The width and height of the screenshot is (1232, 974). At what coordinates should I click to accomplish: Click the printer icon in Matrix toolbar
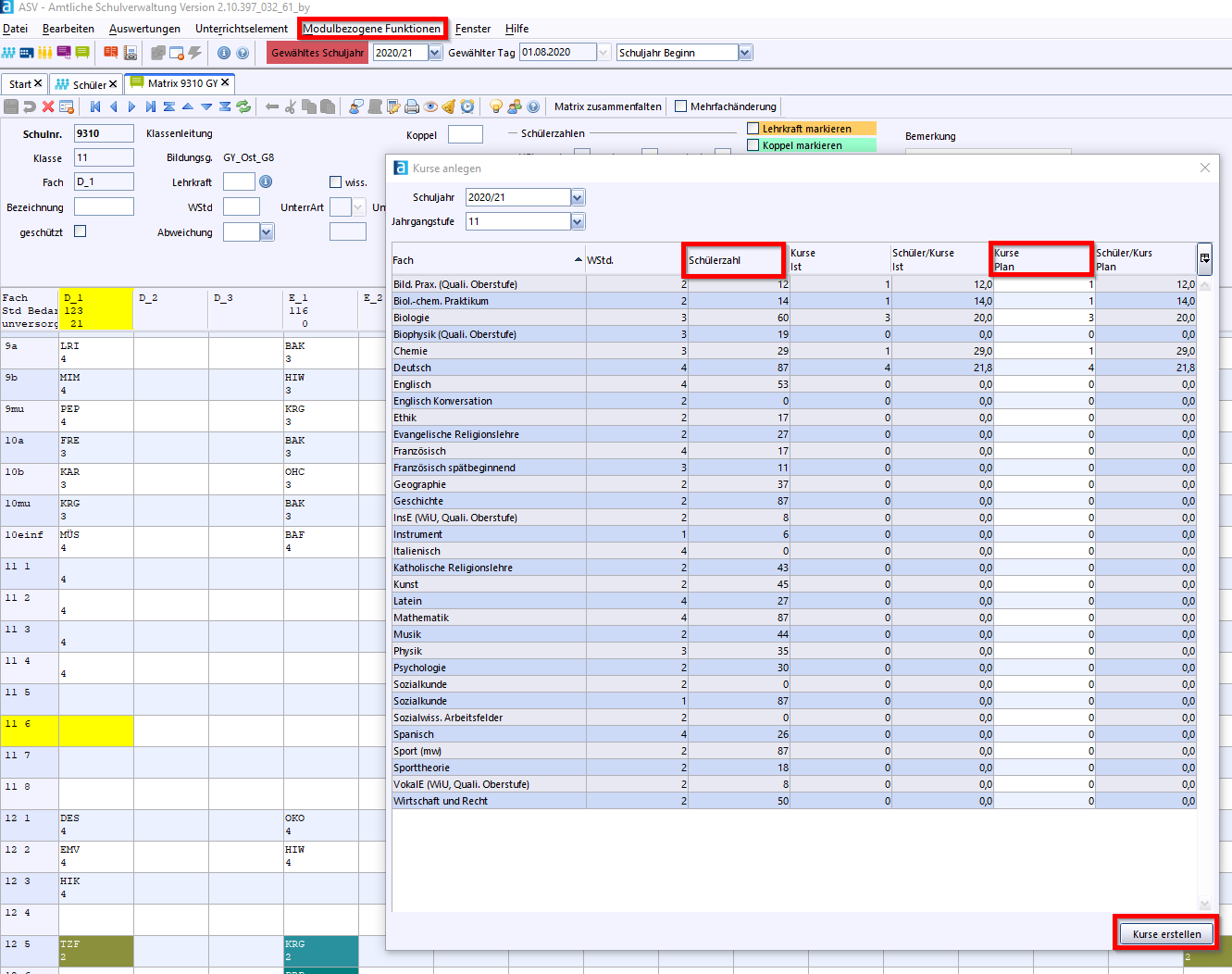coord(412,106)
